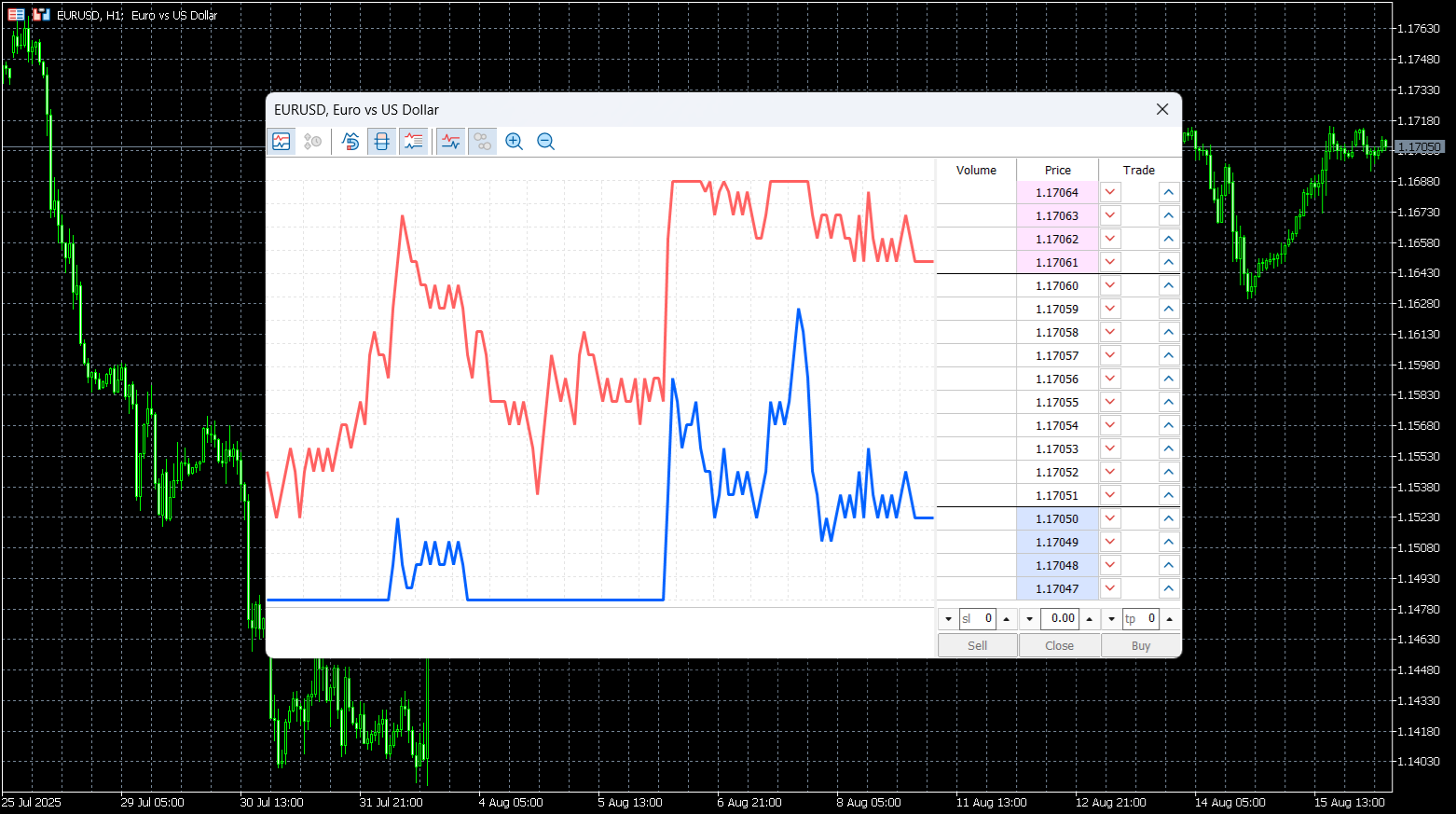Click the sell arrow at price 1.17049

point(1110,542)
